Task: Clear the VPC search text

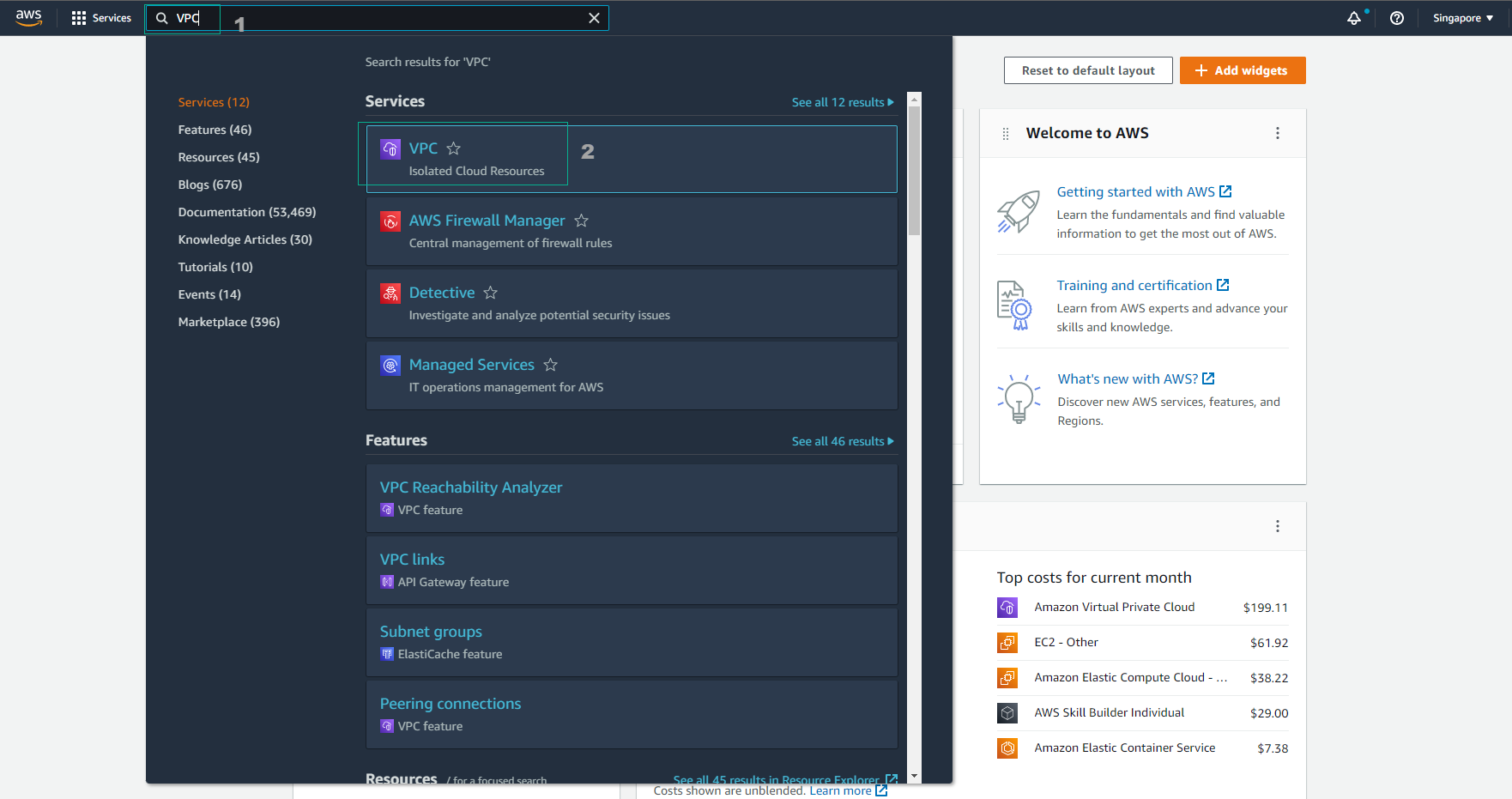Action: click(594, 18)
